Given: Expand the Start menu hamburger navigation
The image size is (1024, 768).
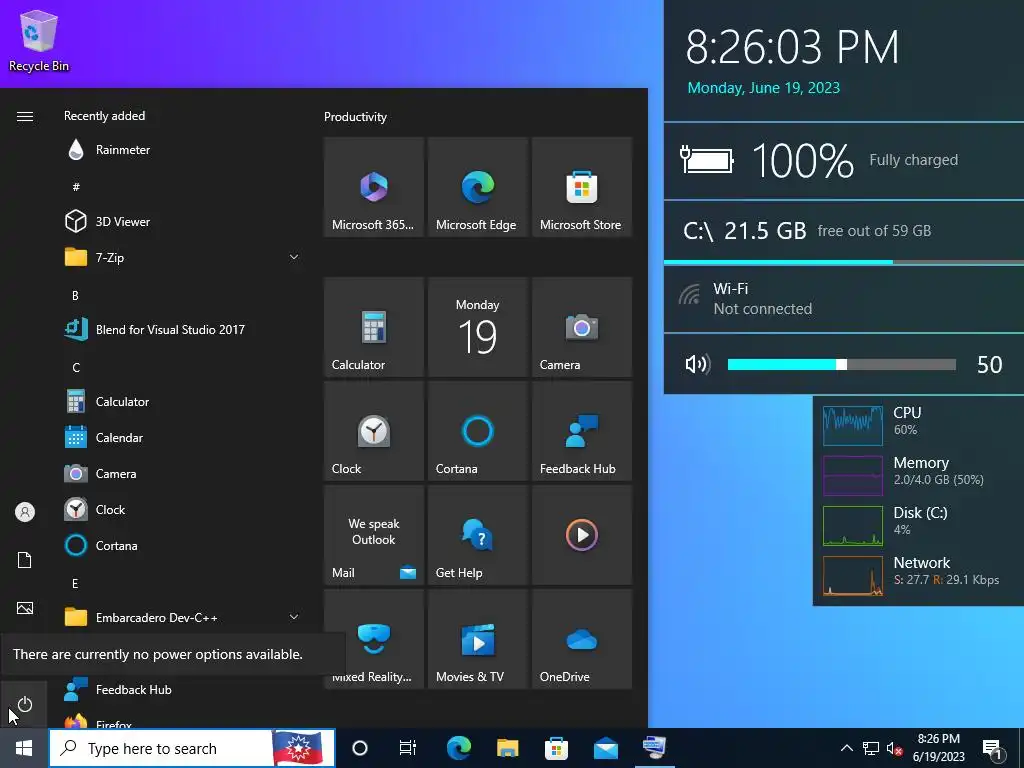Looking at the screenshot, I should 25,116.
